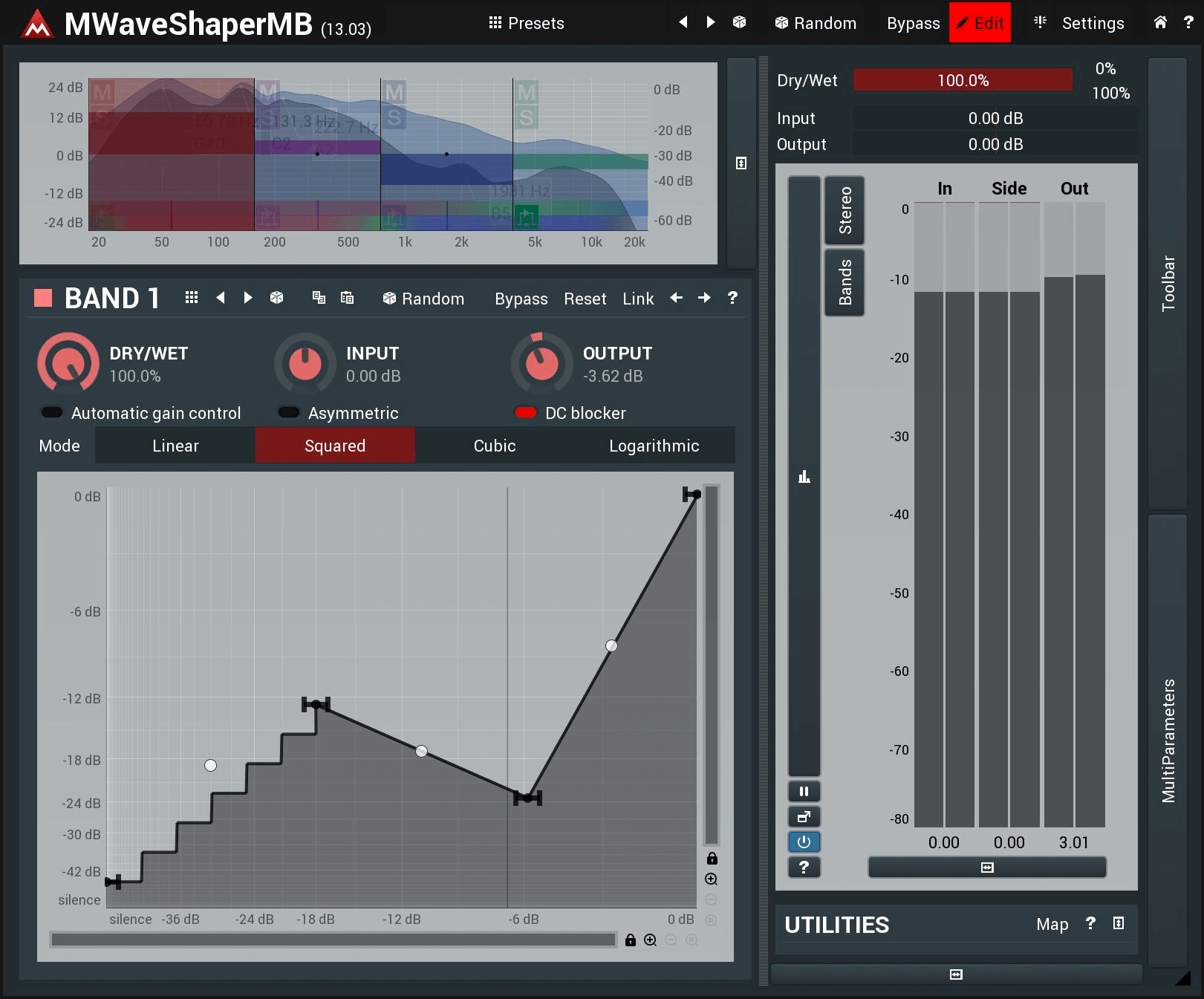The width and height of the screenshot is (1204, 999).
Task: Go to next band with right arrow
Action: click(x=704, y=298)
